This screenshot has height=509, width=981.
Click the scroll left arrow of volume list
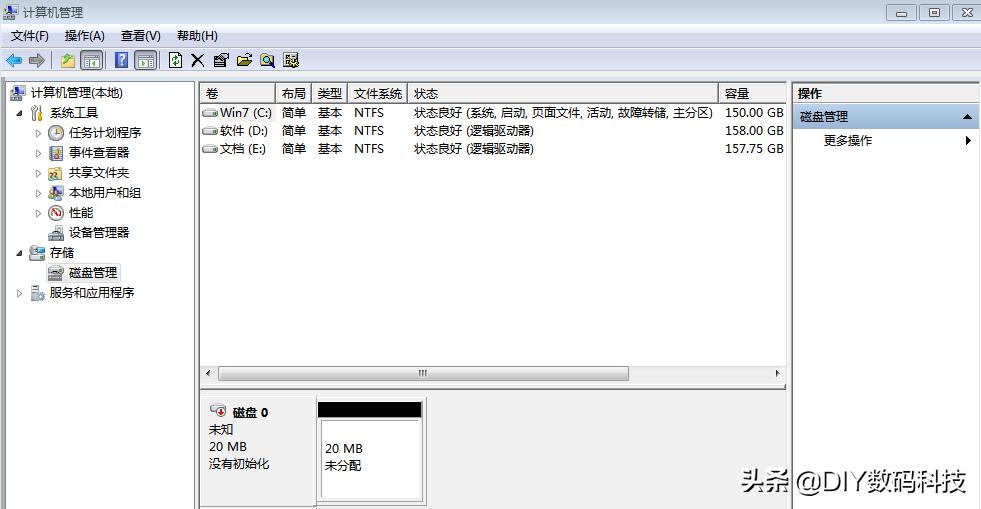[x=208, y=373]
